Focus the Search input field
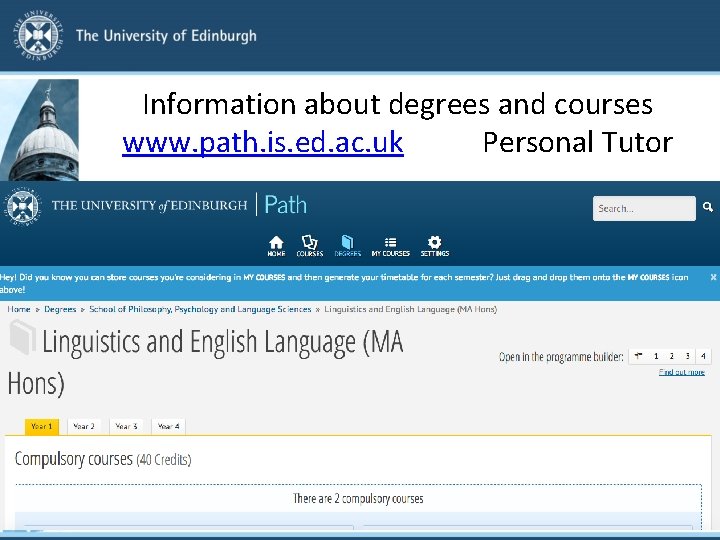The height and width of the screenshot is (540, 720). (644, 208)
